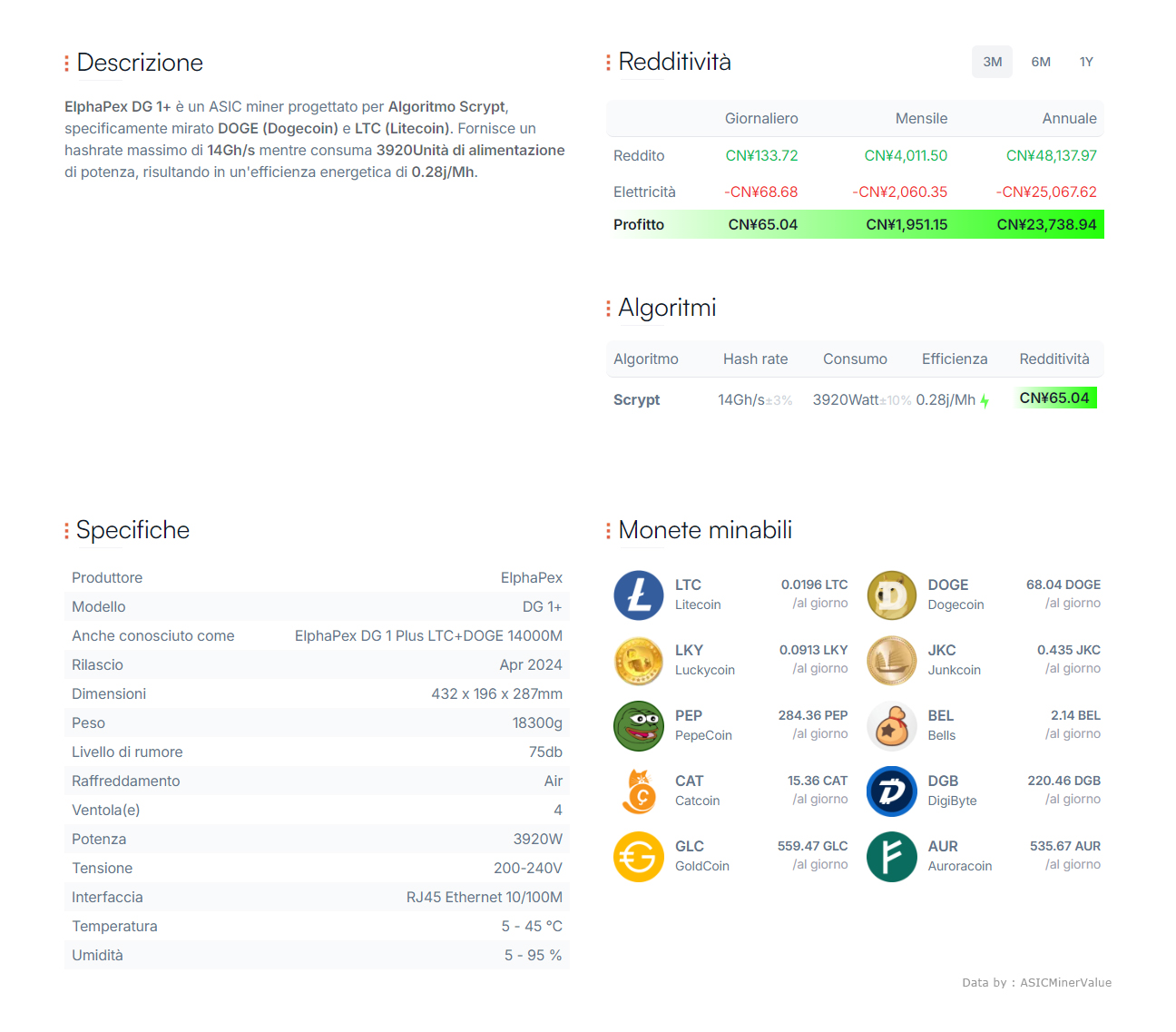Click the Scrypt algorithm name
This screenshot has height=1032, width=1176.
click(636, 399)
